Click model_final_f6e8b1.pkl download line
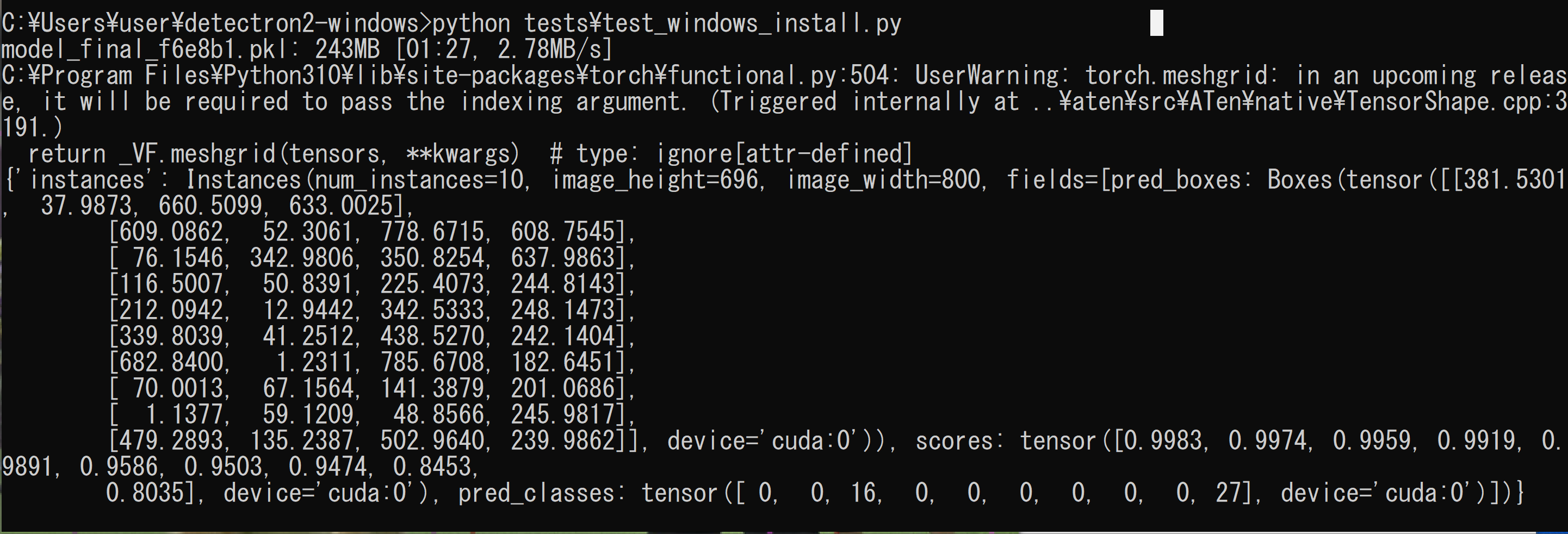The height and width of the screenshot is (534, 1568). click(x=307, y=49)
